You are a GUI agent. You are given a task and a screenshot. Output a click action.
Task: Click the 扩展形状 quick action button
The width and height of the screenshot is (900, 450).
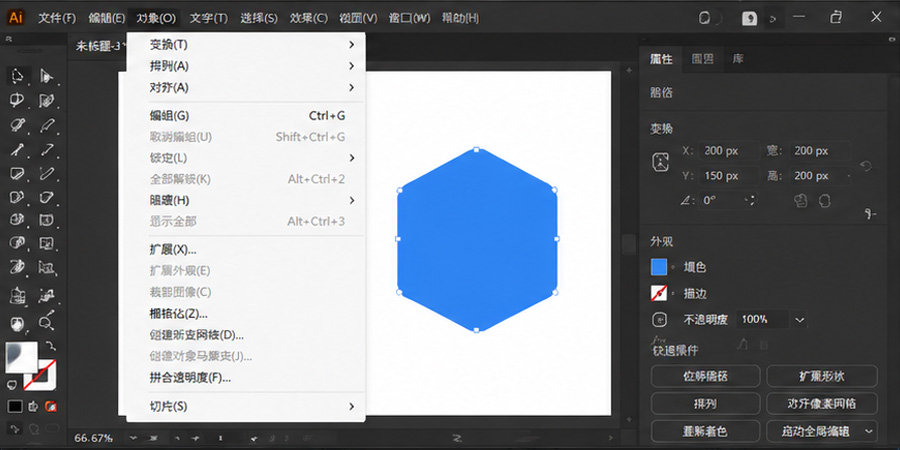click(x=822, y=377)
